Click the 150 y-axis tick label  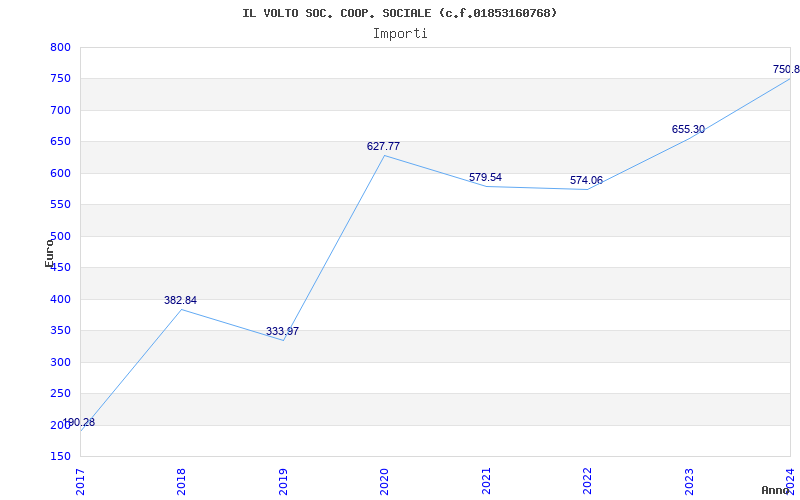[60, 457]
